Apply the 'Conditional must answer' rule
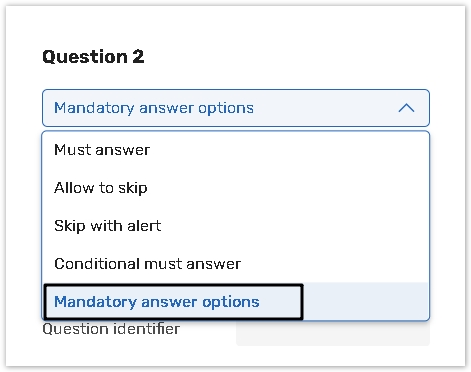 tap(236, 264)
